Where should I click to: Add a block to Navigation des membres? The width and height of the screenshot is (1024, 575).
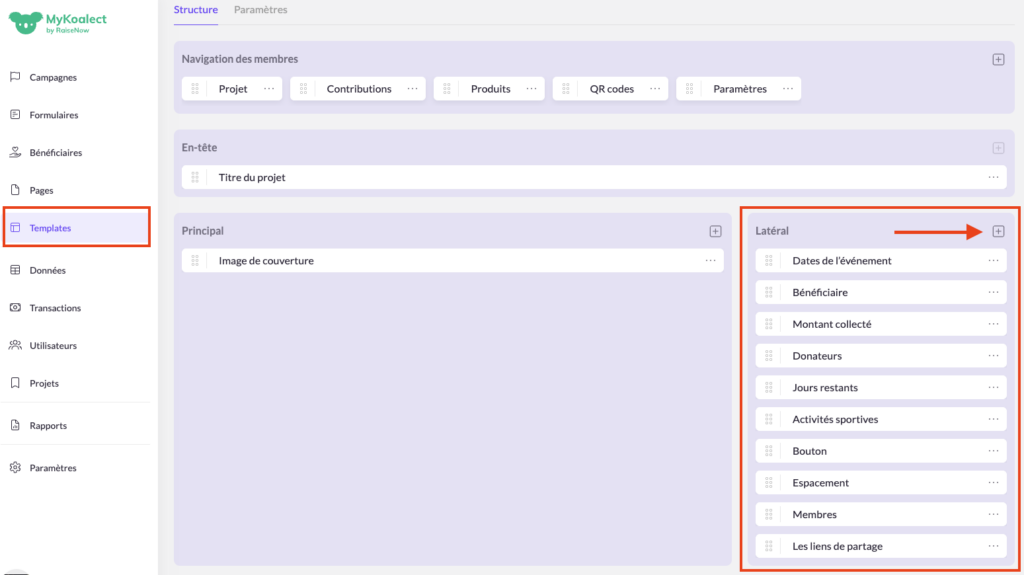pos(998,59)
